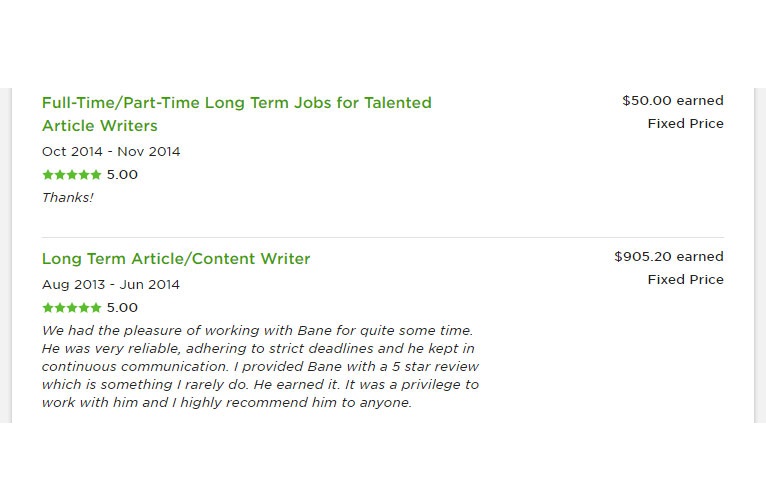Viewport: 766px width, 482px height.
Task: Click Fixed Price label under $905.20 earned
Action: tap(685, 280)
